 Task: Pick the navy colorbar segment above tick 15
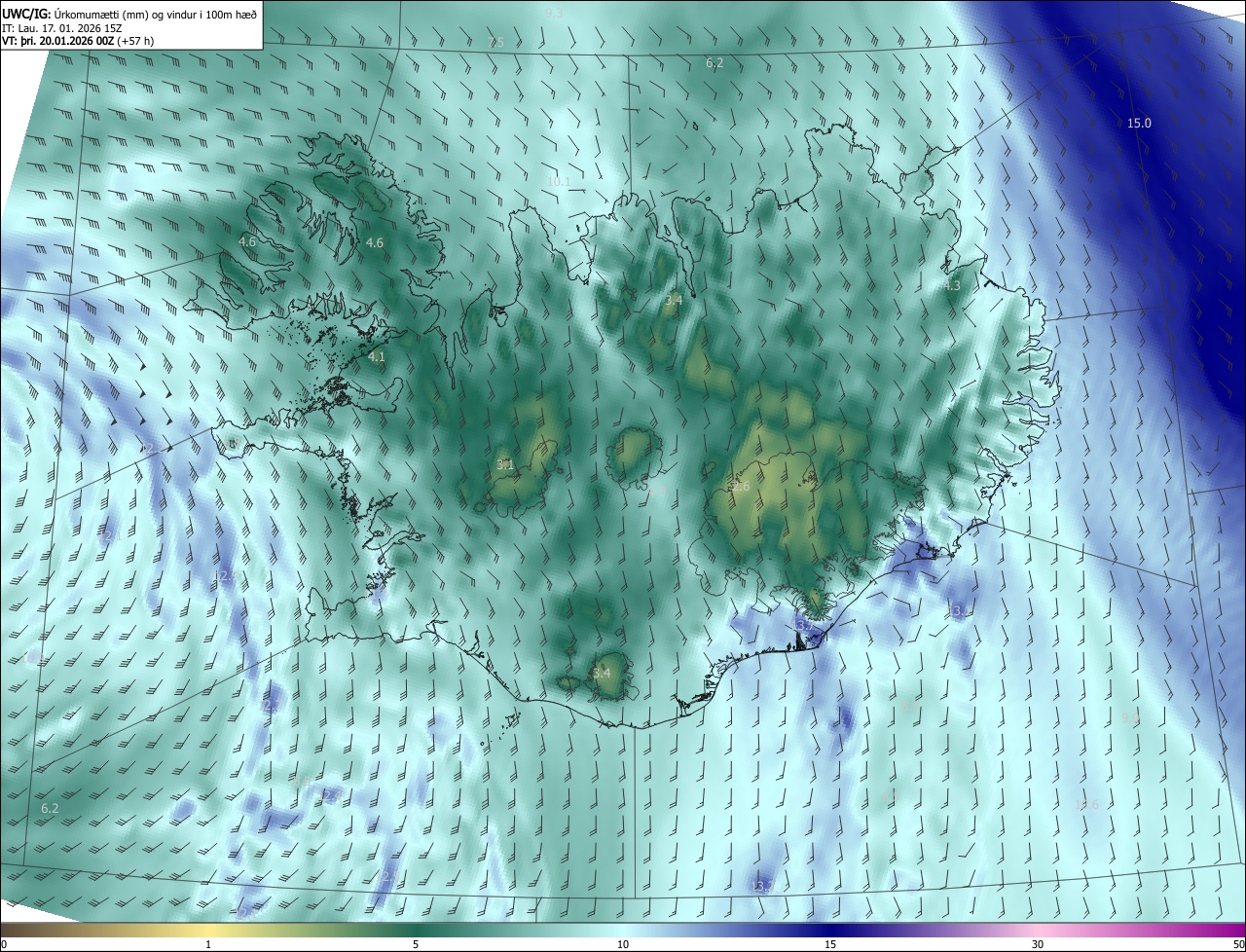(x=830, y=930)
